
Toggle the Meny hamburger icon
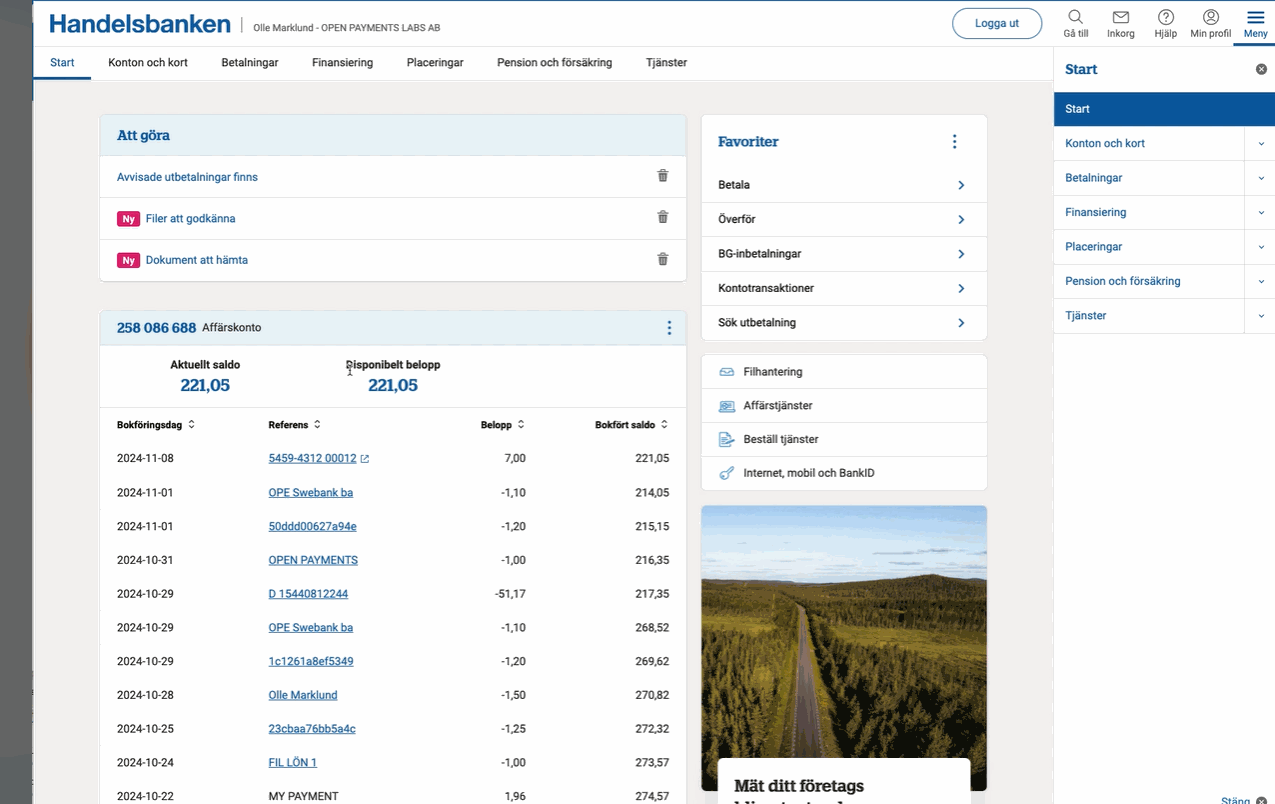tap(1255, 17)
